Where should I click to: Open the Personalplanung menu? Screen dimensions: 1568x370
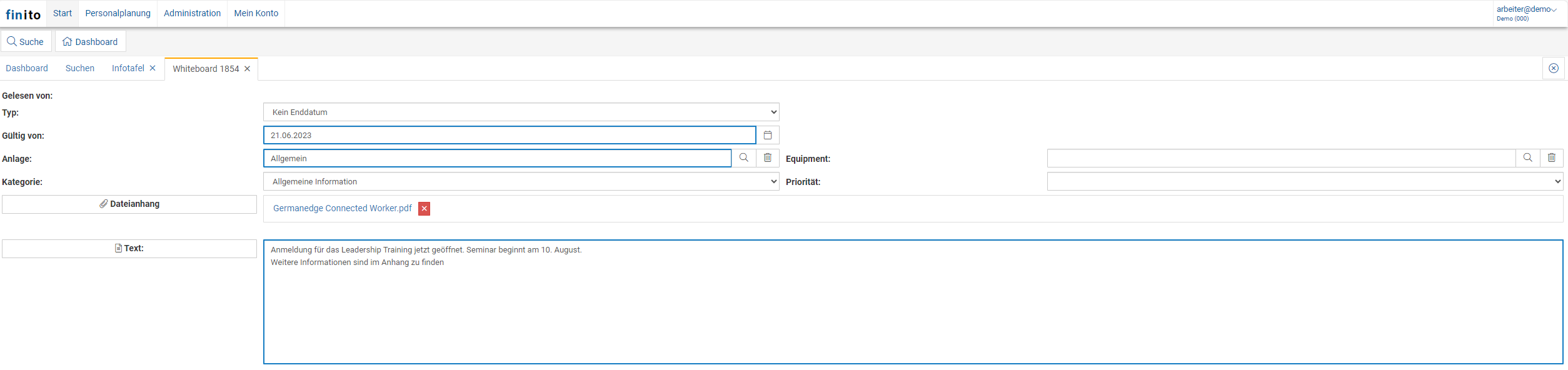pyautogui.click(x=118, y=13)
